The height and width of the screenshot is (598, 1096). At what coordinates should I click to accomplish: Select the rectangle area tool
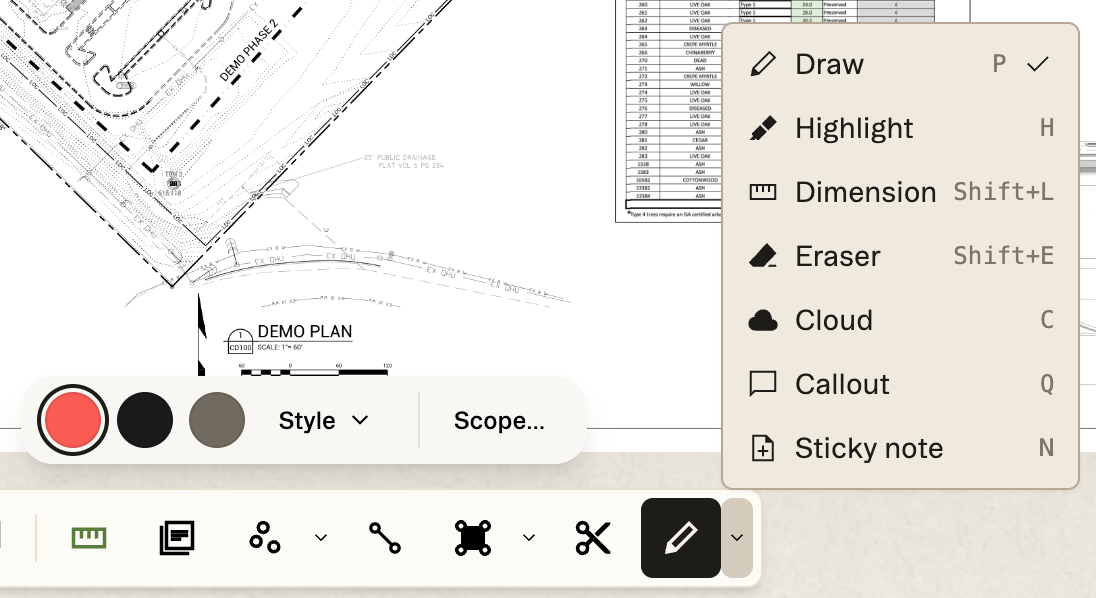coord(473,538)
